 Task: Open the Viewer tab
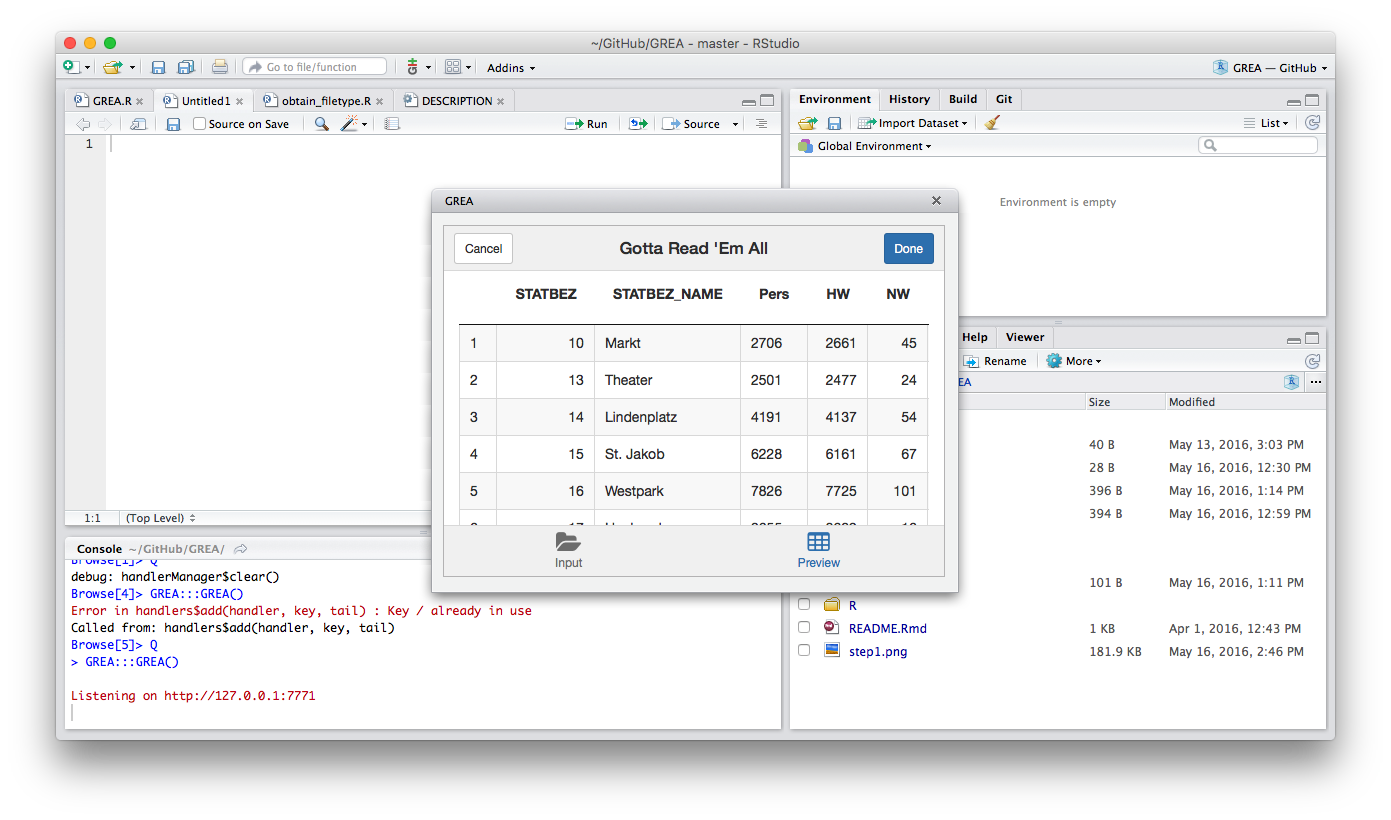(x=1025, y=337)
